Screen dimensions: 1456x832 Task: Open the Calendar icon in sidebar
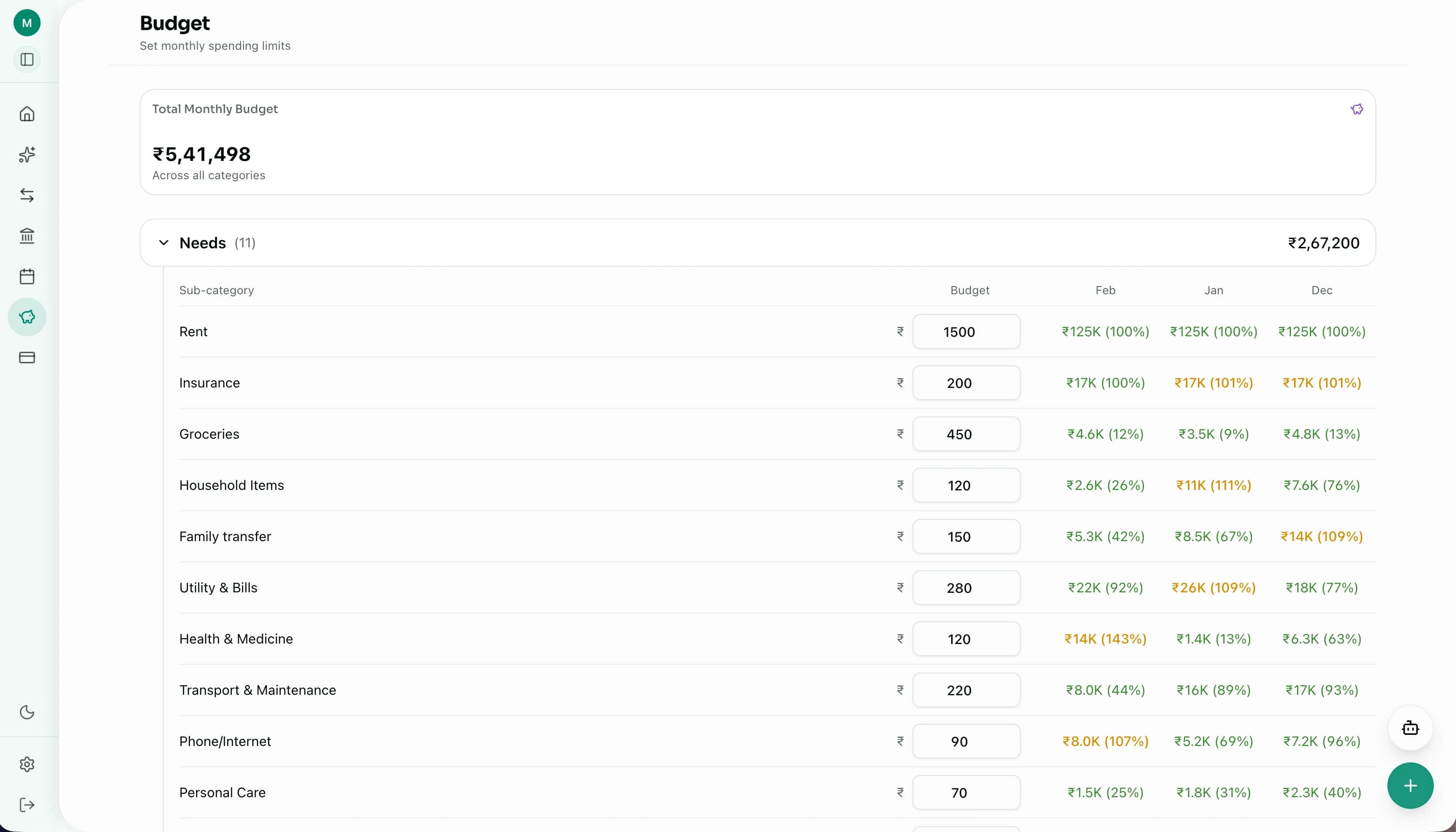click(x=27, y=276)
